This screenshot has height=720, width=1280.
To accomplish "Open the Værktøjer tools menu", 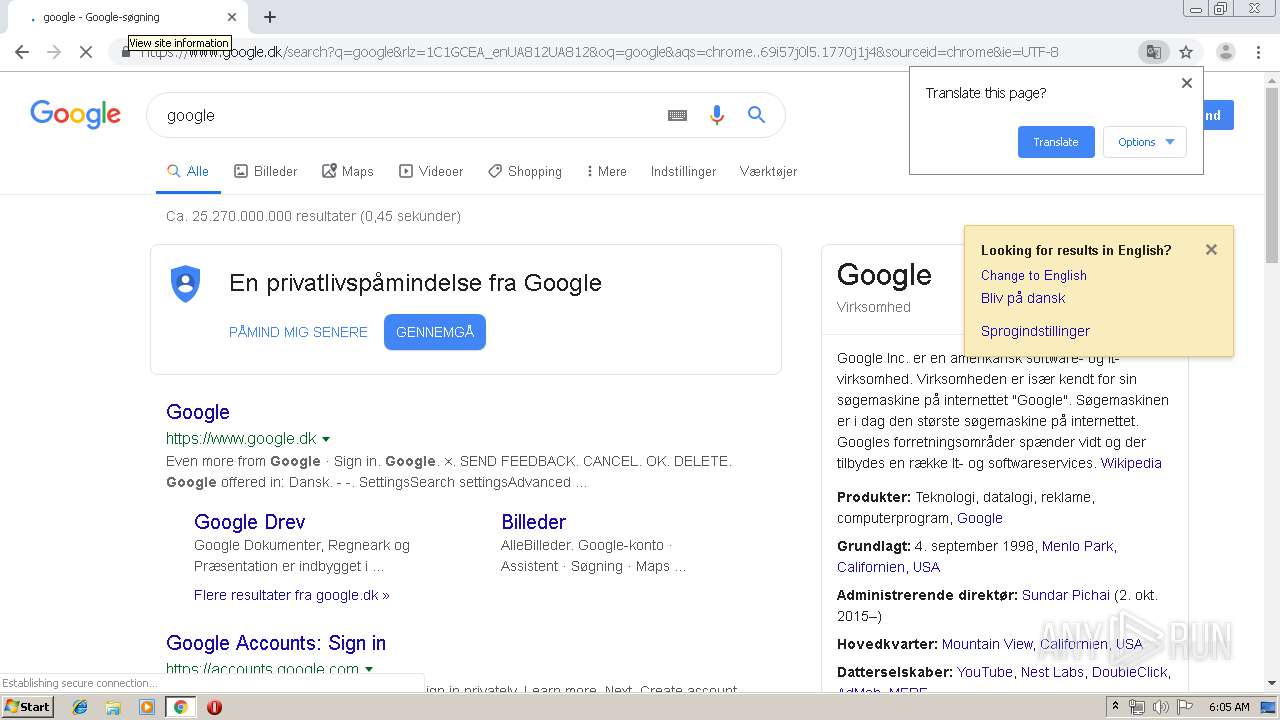I will 768,171.
